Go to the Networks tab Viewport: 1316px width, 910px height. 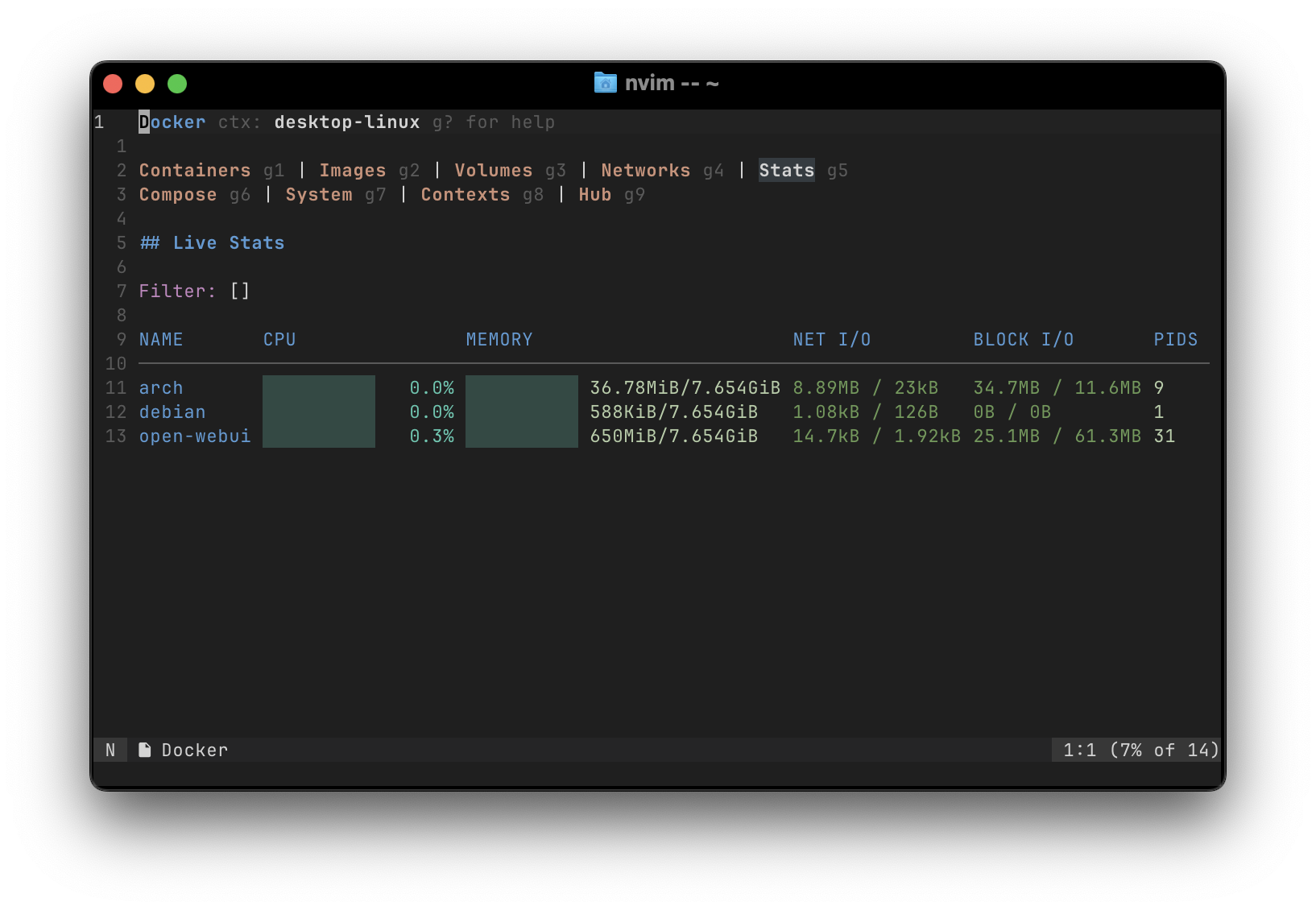tap(646, 171)
